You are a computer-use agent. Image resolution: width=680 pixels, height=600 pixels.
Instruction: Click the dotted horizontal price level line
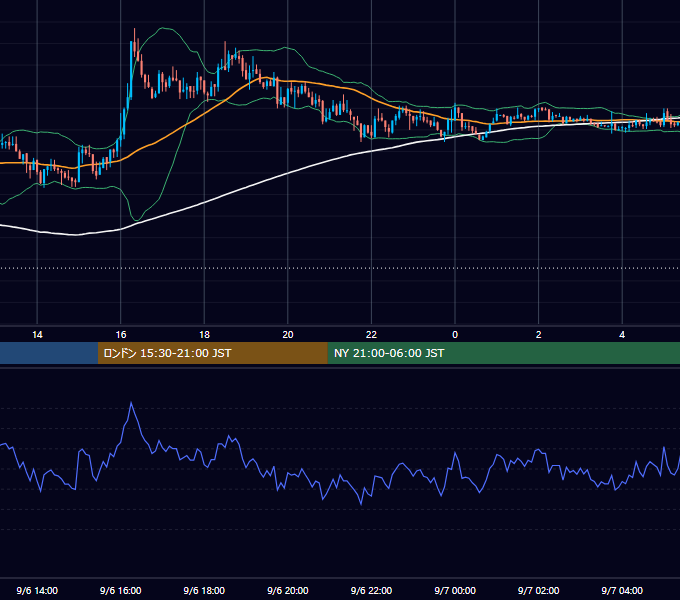click(x=340, y=268)
